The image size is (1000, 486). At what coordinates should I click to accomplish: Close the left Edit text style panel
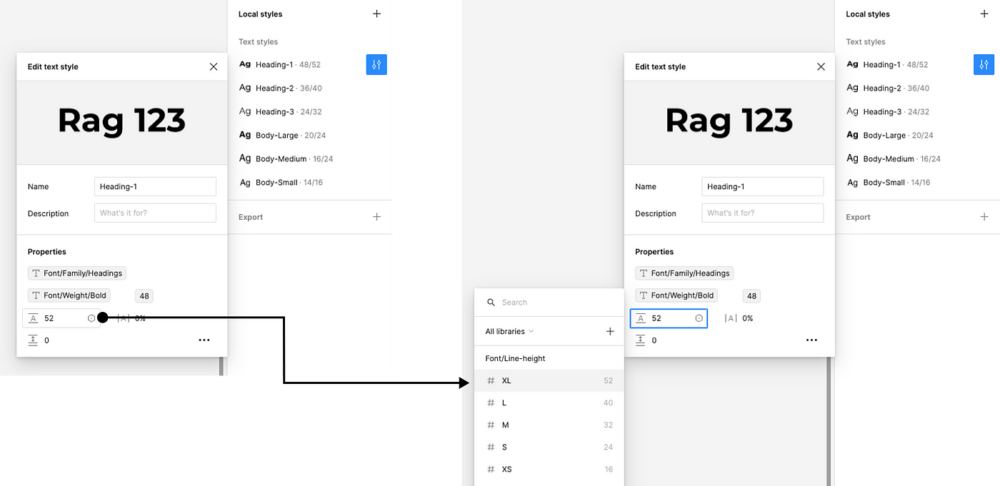pos(213,66)
